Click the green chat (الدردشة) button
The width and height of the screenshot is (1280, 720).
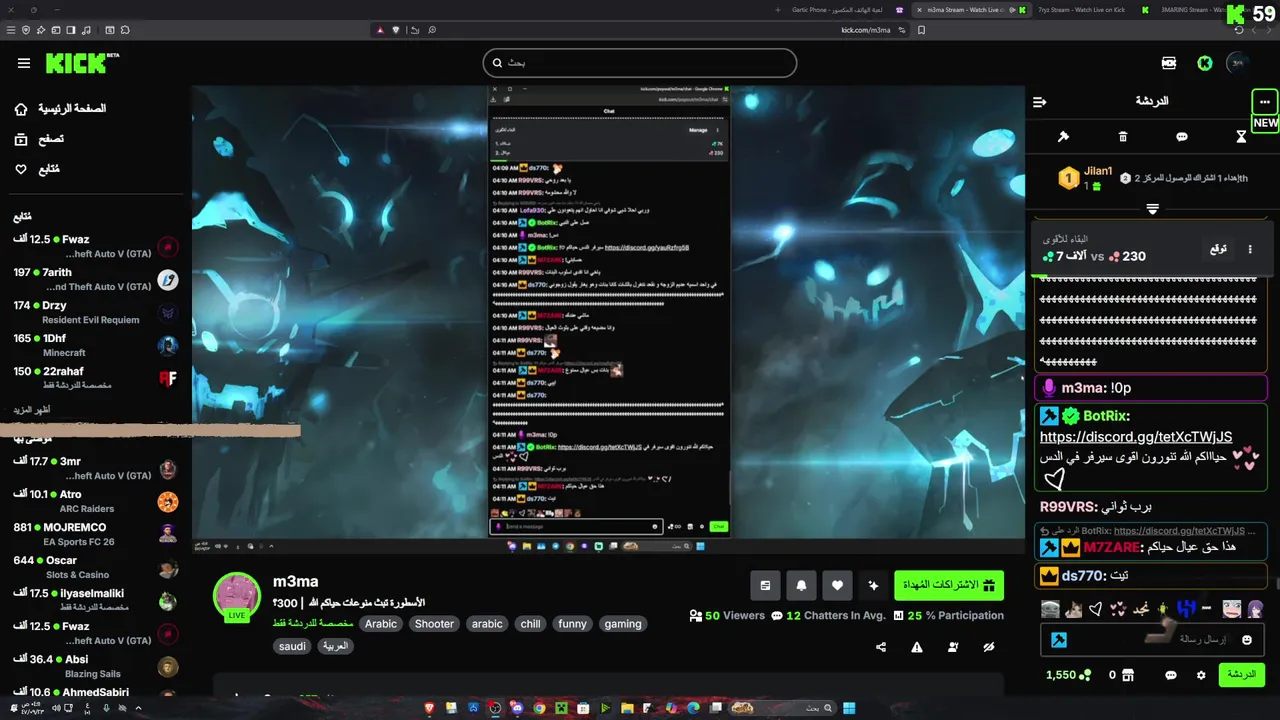tap(1241, 675)
